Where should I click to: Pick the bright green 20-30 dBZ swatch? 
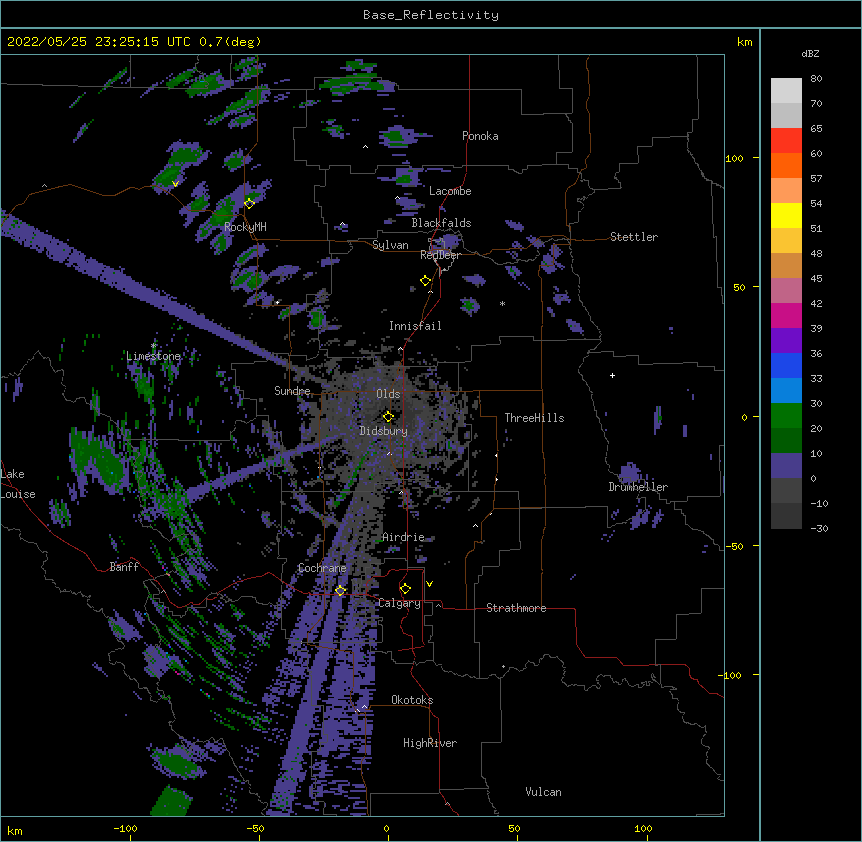coord(786,416)
